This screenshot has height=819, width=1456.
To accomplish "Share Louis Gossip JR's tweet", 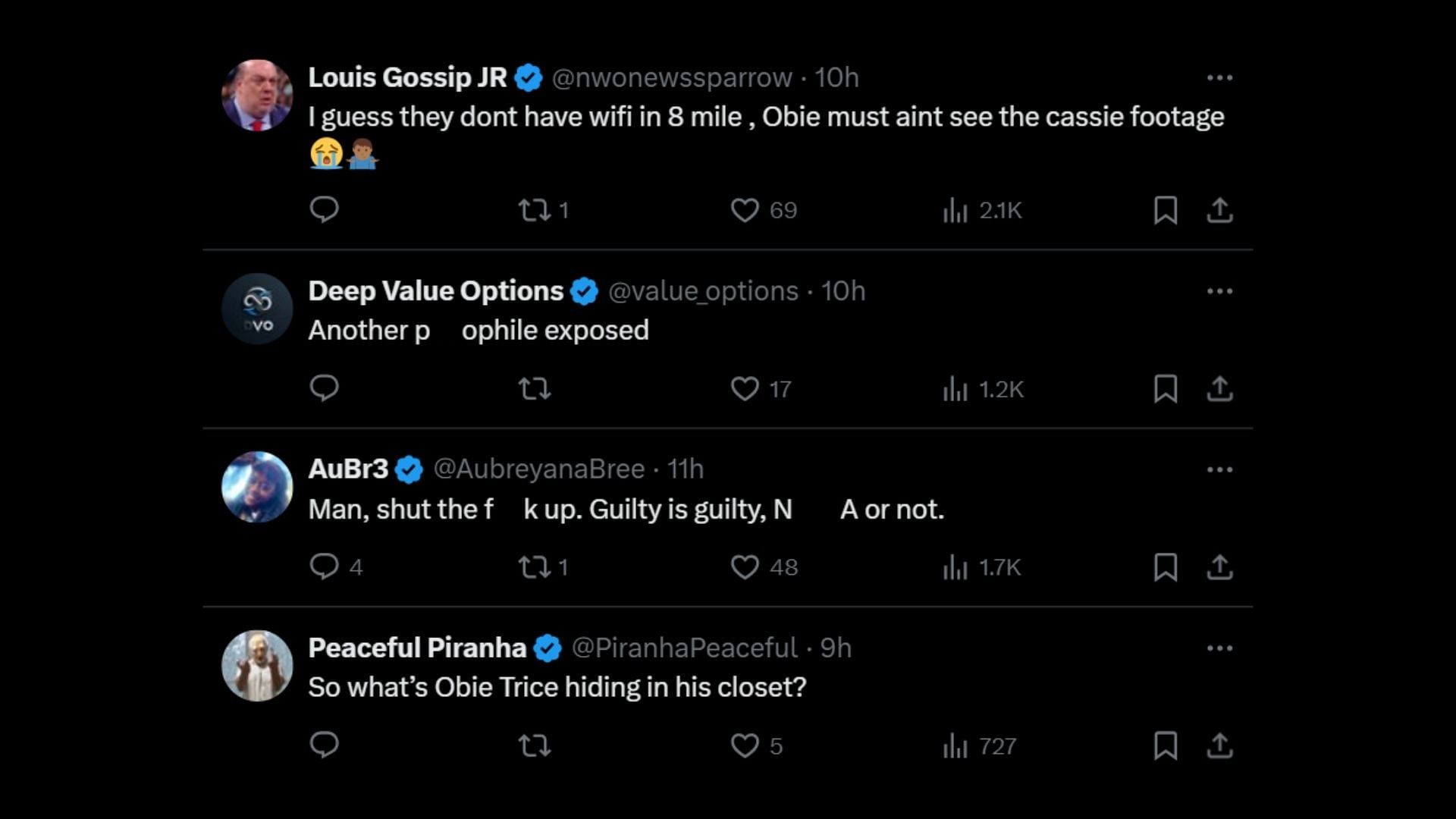I will pyautogui.click(x=1219, y=210).
